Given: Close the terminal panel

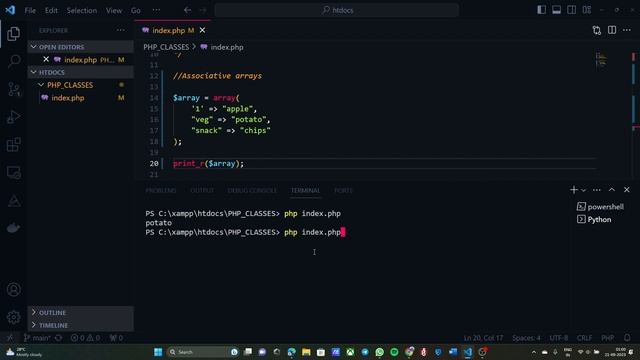Looking at the screenshot, I should click(x=627, y=190).
